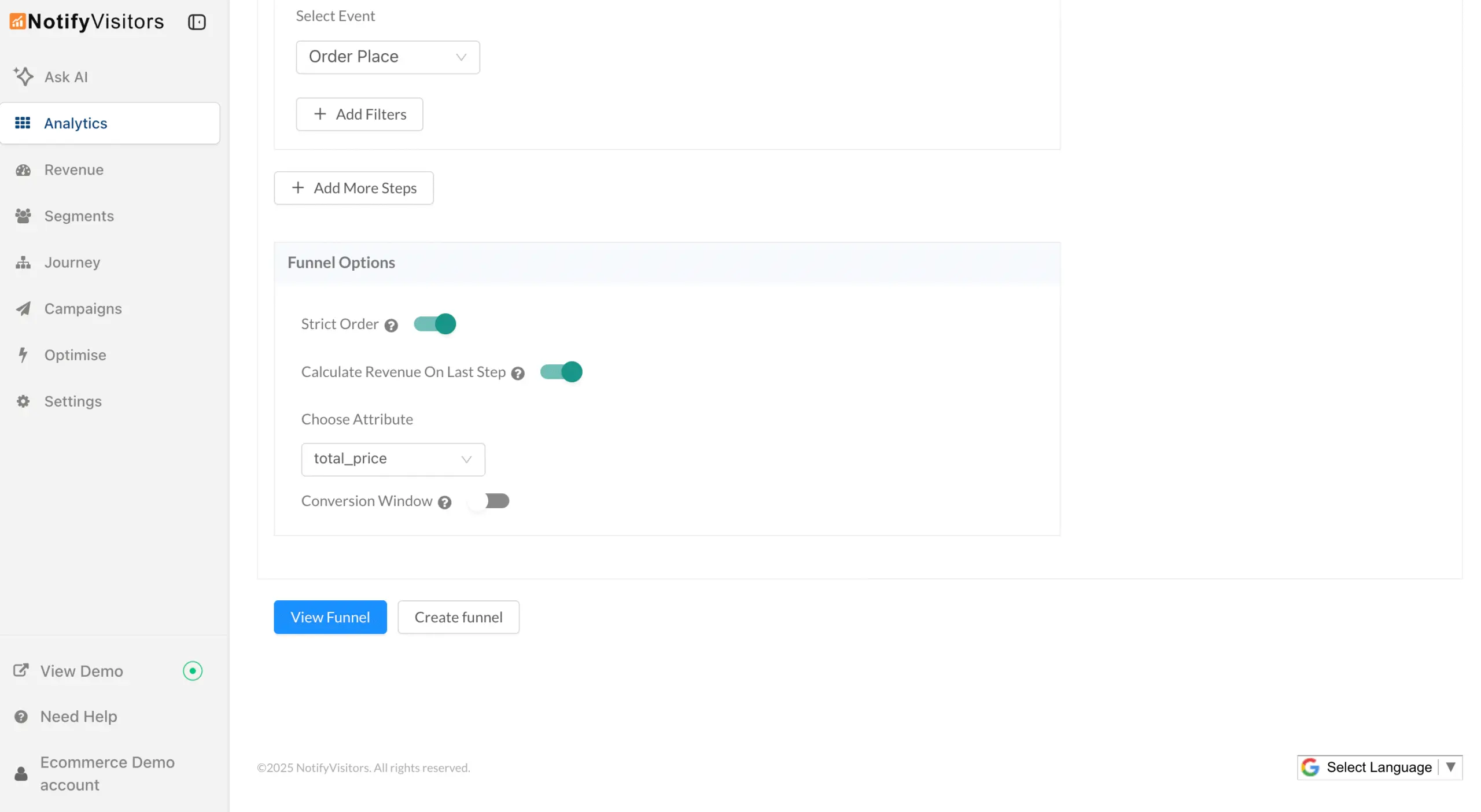Click the green live indicator beside View Demo
1481x812 pixels.
(193, 671)
